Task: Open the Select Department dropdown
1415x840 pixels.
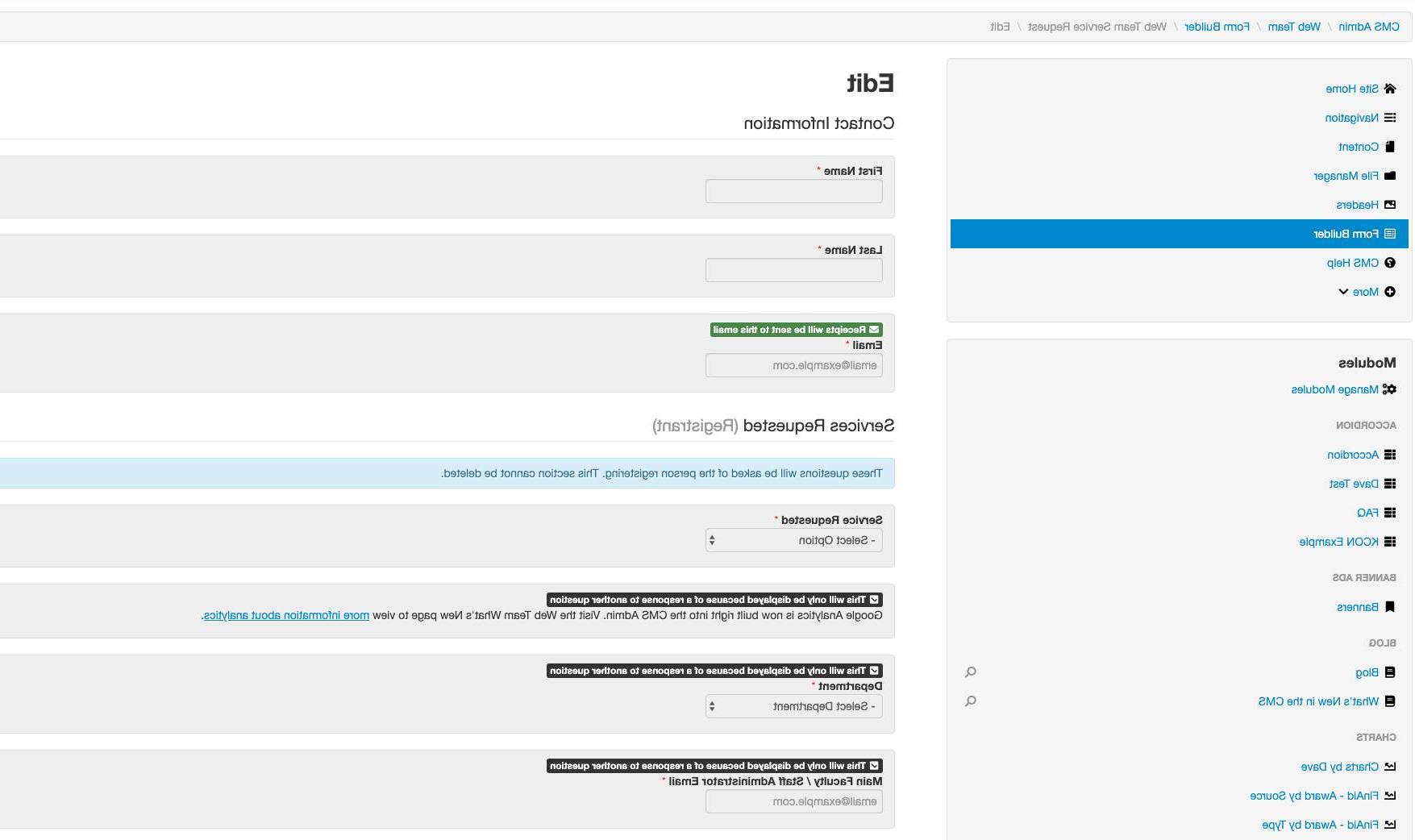Action: pyautogui.click(x=794, y=706)
